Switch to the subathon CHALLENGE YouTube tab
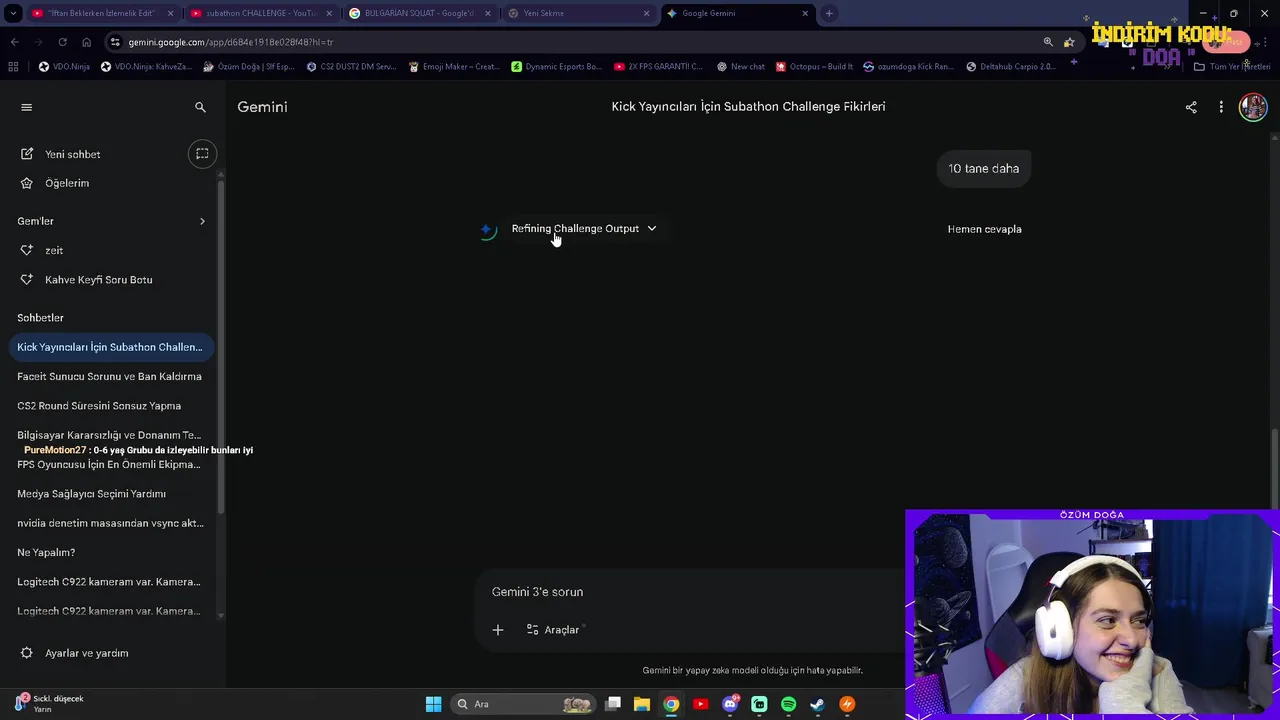Viewport: 1280px width, 720px height. (260, 13)
